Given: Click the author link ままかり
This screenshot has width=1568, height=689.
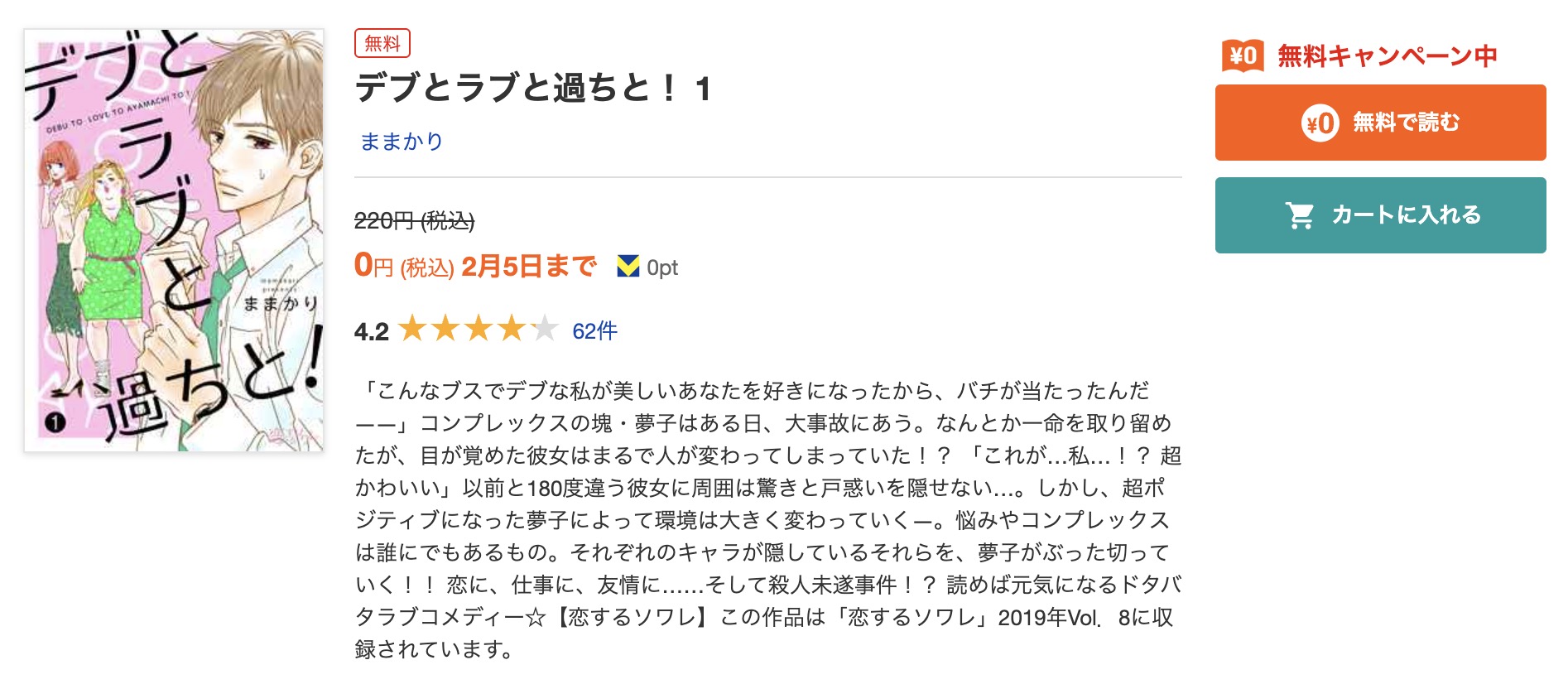Looking at the screenshot, I should [401, 141].
